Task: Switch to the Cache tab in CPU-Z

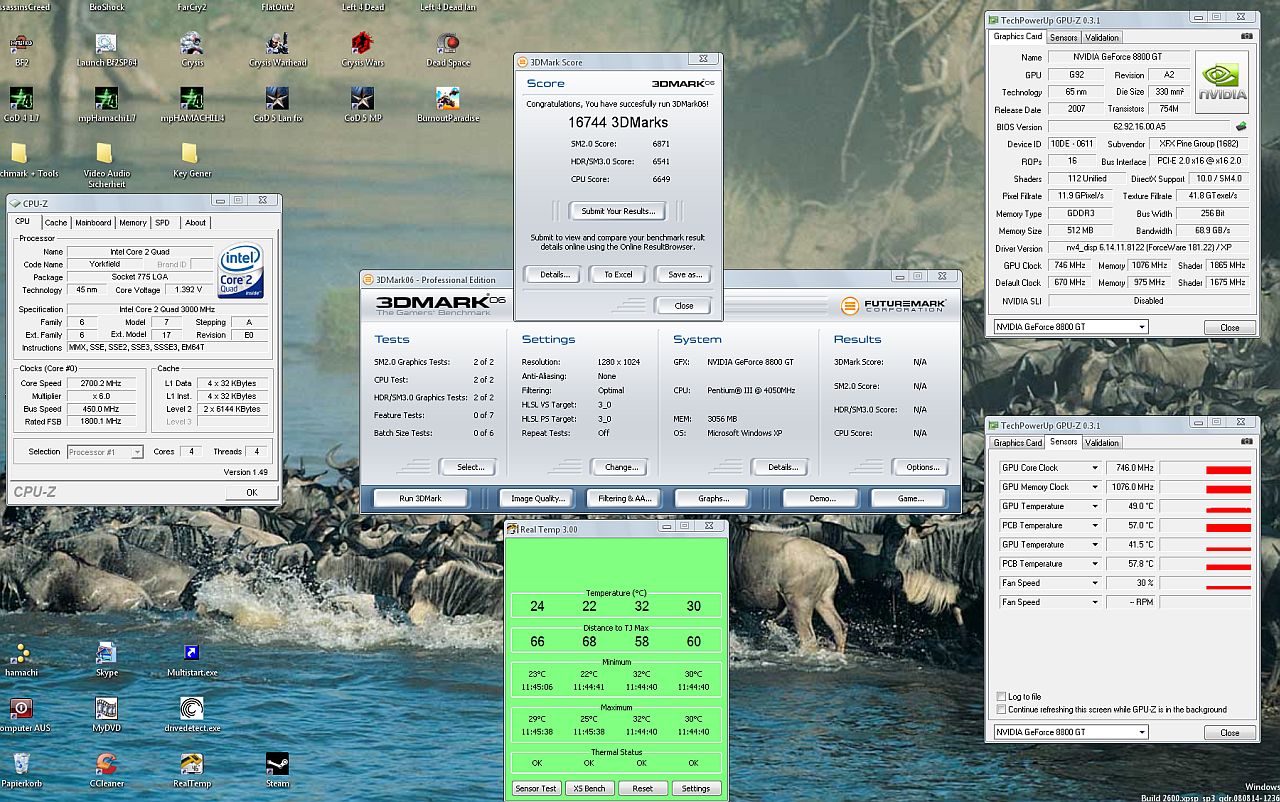Action: pyautogui.click(x=56, y=223)
